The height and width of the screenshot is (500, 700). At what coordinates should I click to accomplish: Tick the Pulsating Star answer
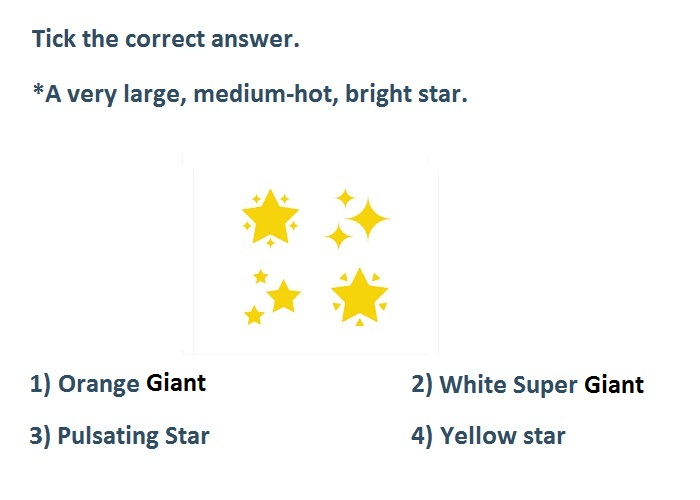point(119,436)
